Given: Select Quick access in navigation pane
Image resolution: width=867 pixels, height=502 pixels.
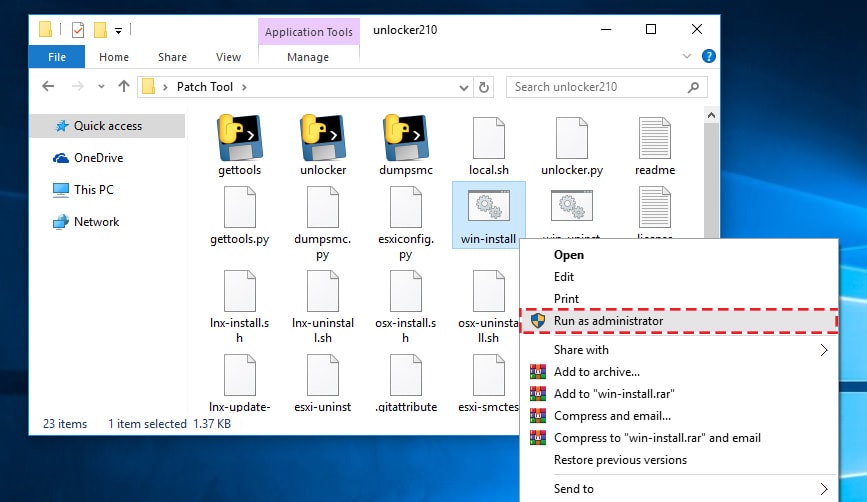Looking at the screenshot, I should [x=107, y=126].
